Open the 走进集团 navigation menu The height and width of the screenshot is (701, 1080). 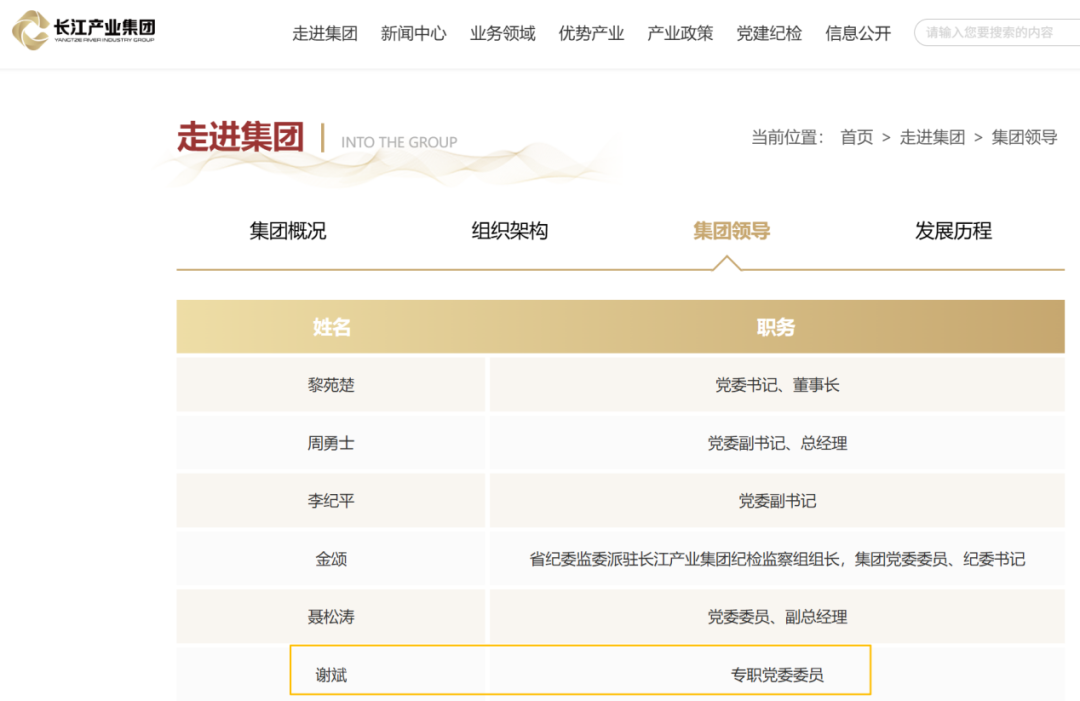[325, 33]
